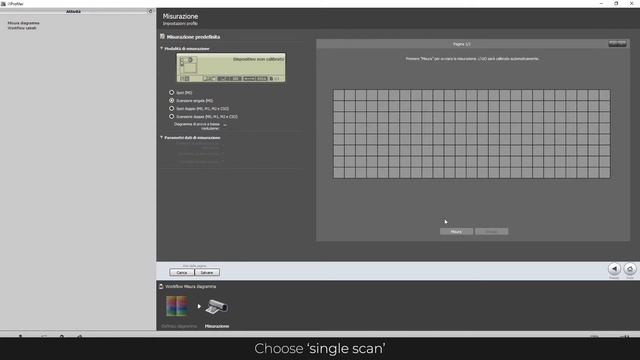Click the greyed button next to Misura

pyautogui.click(x=491, y=231)
